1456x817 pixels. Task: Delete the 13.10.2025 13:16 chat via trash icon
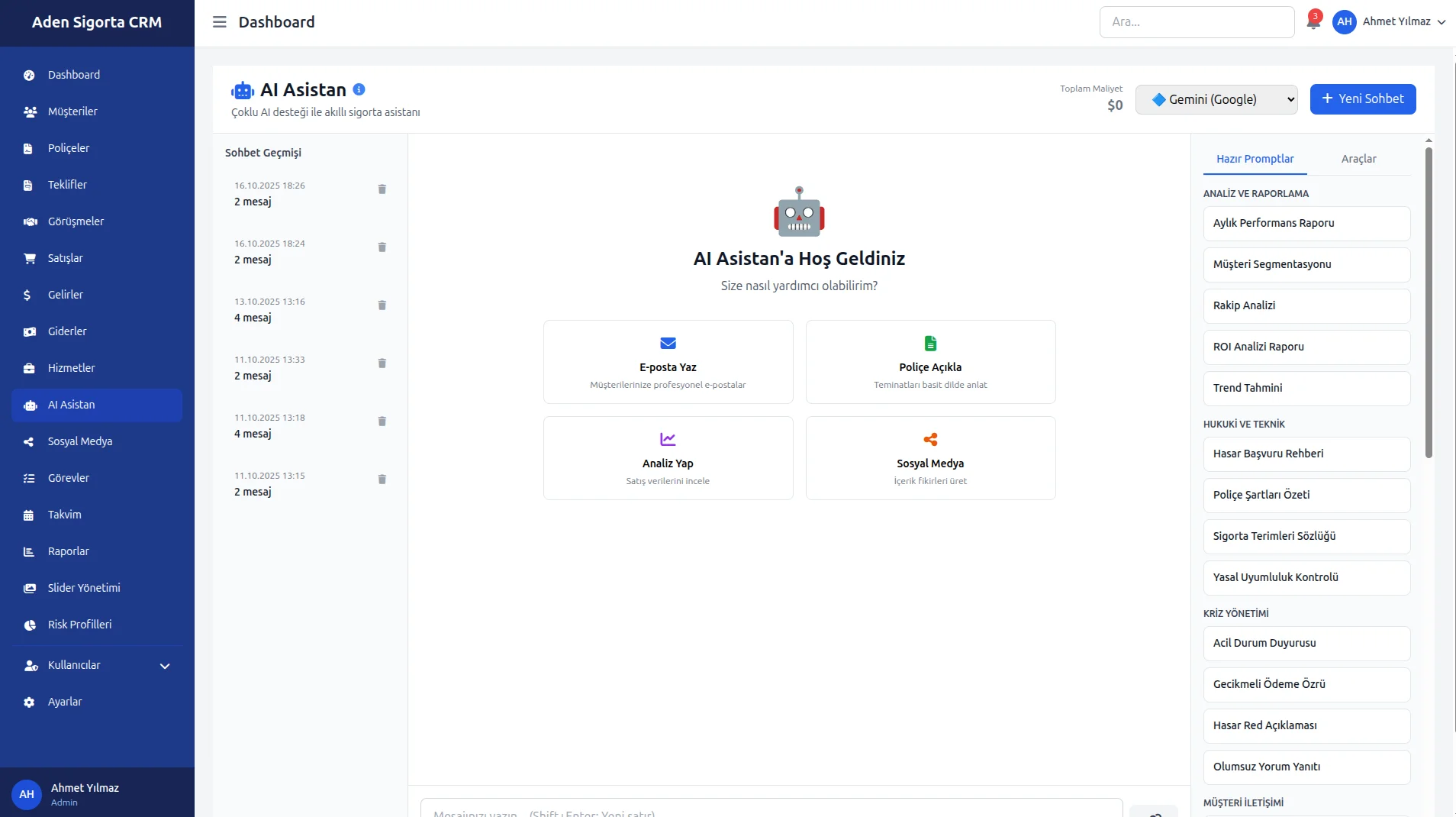382,305
